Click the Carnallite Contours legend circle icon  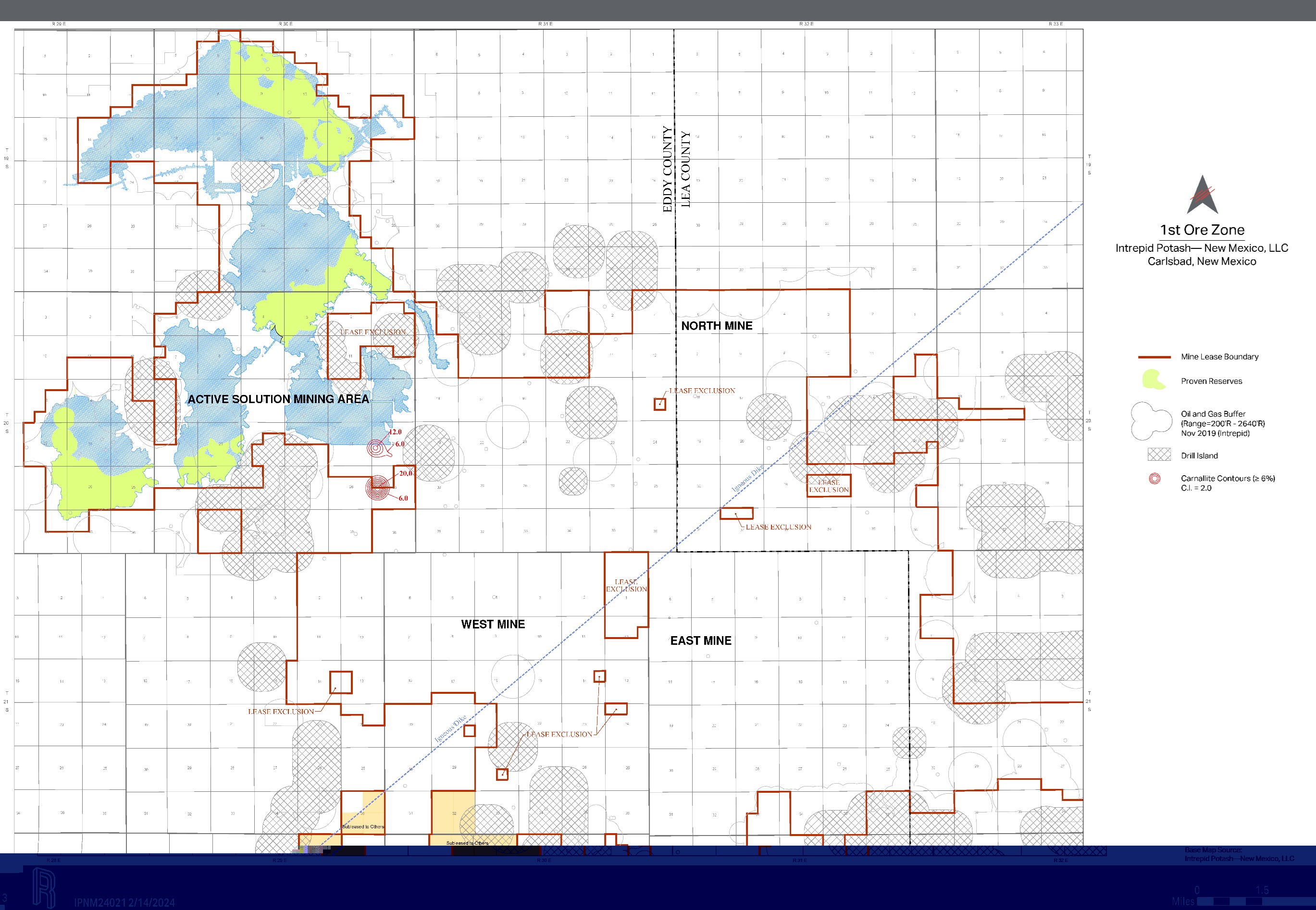point(1155,479)
